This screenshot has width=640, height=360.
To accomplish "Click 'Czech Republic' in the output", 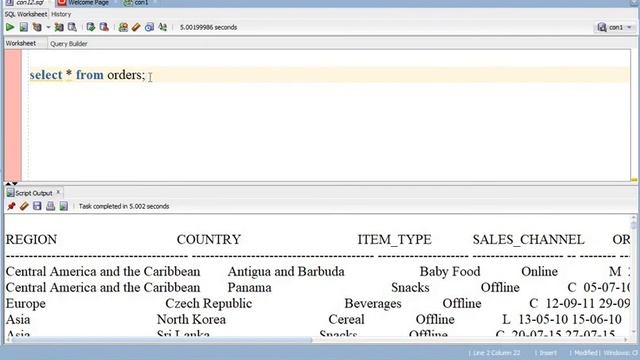I will 209,304.
